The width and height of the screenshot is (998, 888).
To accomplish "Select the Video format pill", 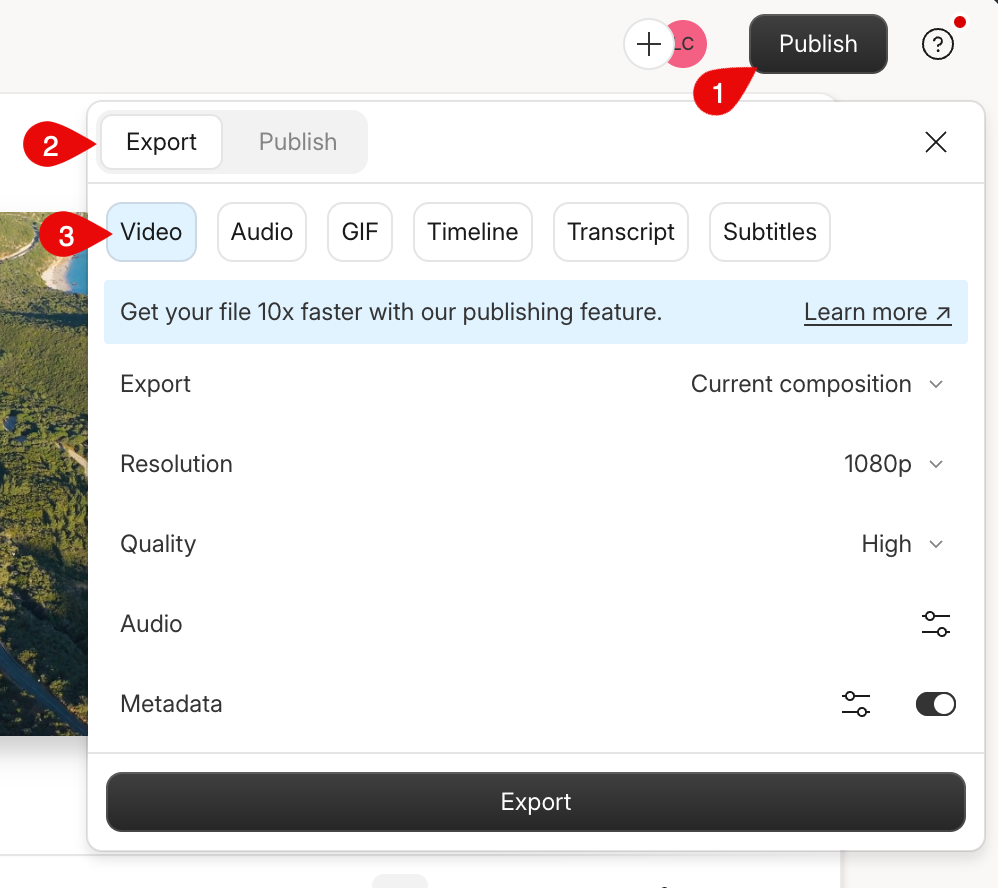I will tap(151, 232).
